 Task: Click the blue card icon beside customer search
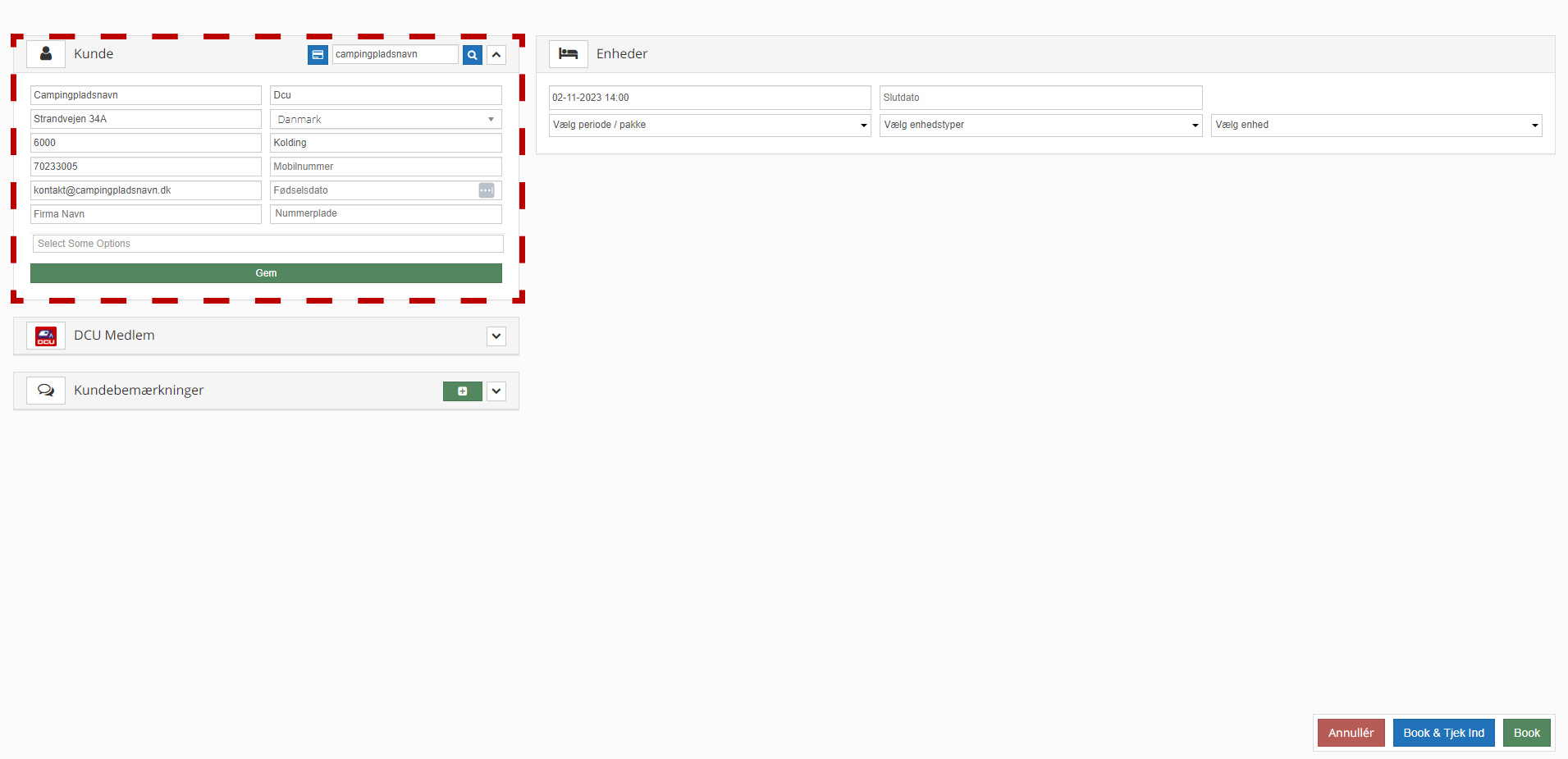(x=318, y=55)
